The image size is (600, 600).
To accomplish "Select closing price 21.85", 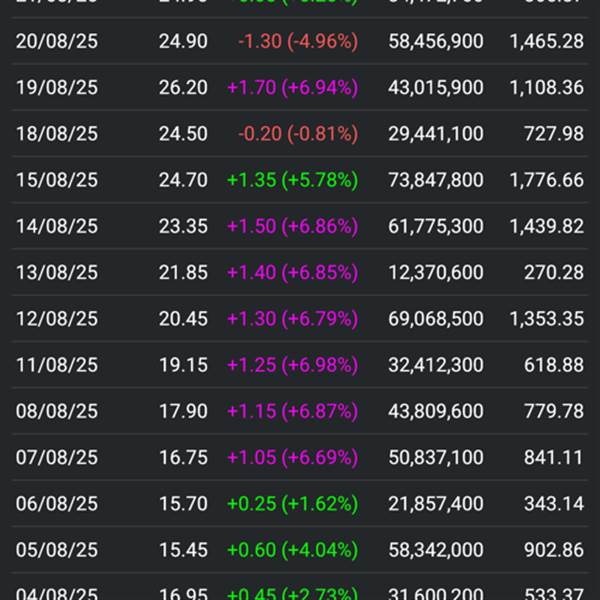I will 183,273.
